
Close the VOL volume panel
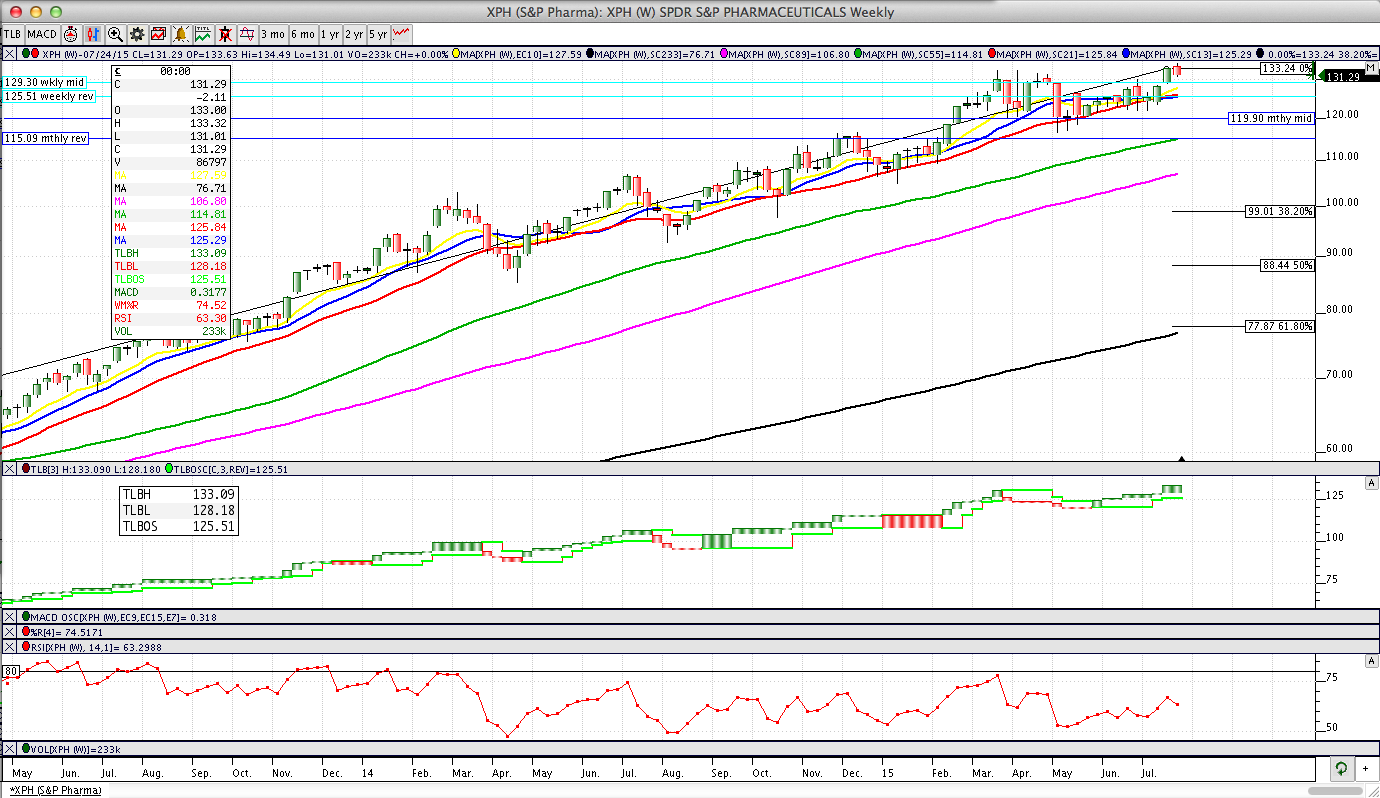(x=9, y=749)
